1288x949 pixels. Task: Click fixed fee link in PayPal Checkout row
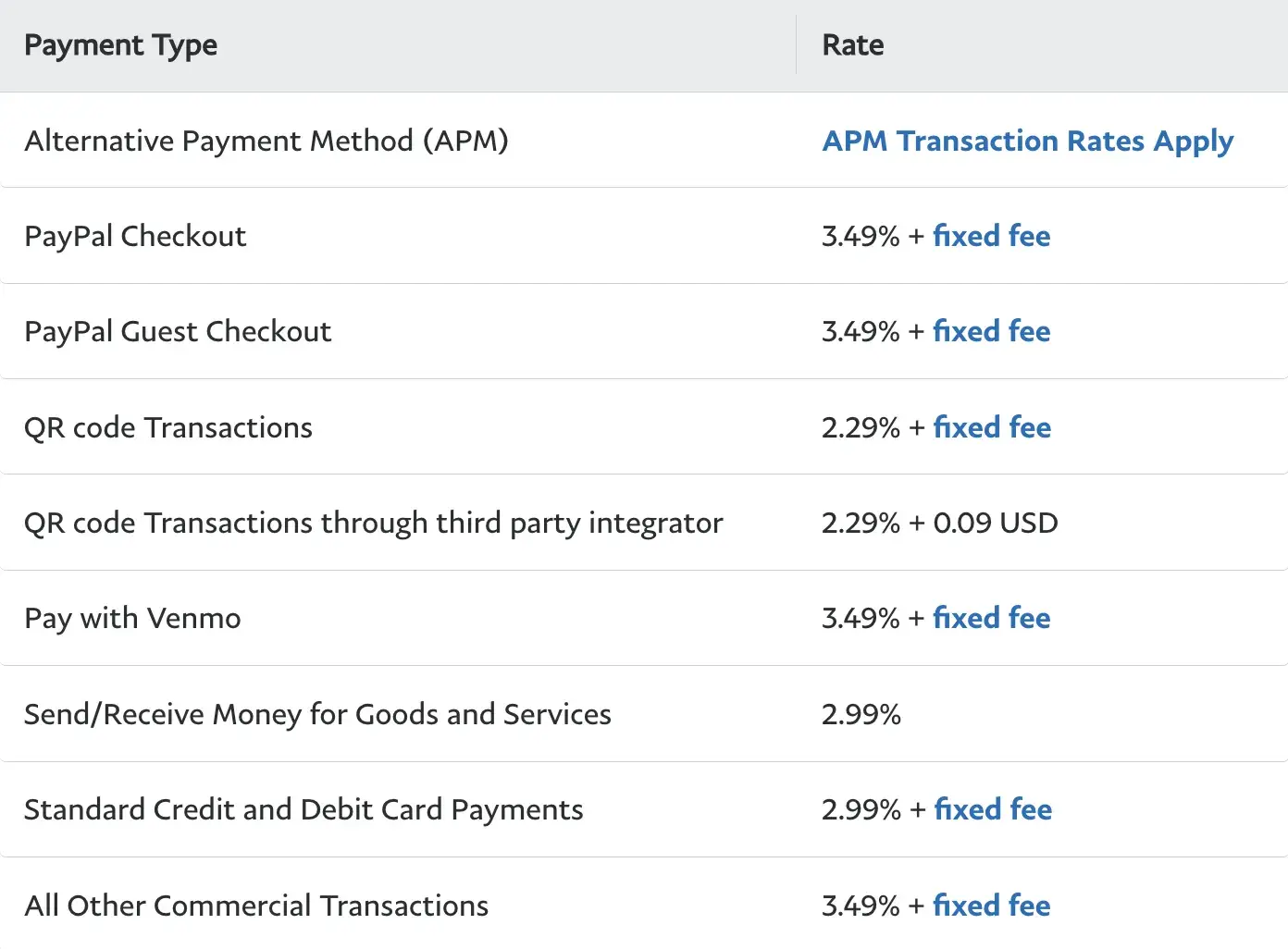[x=991, y=236]
